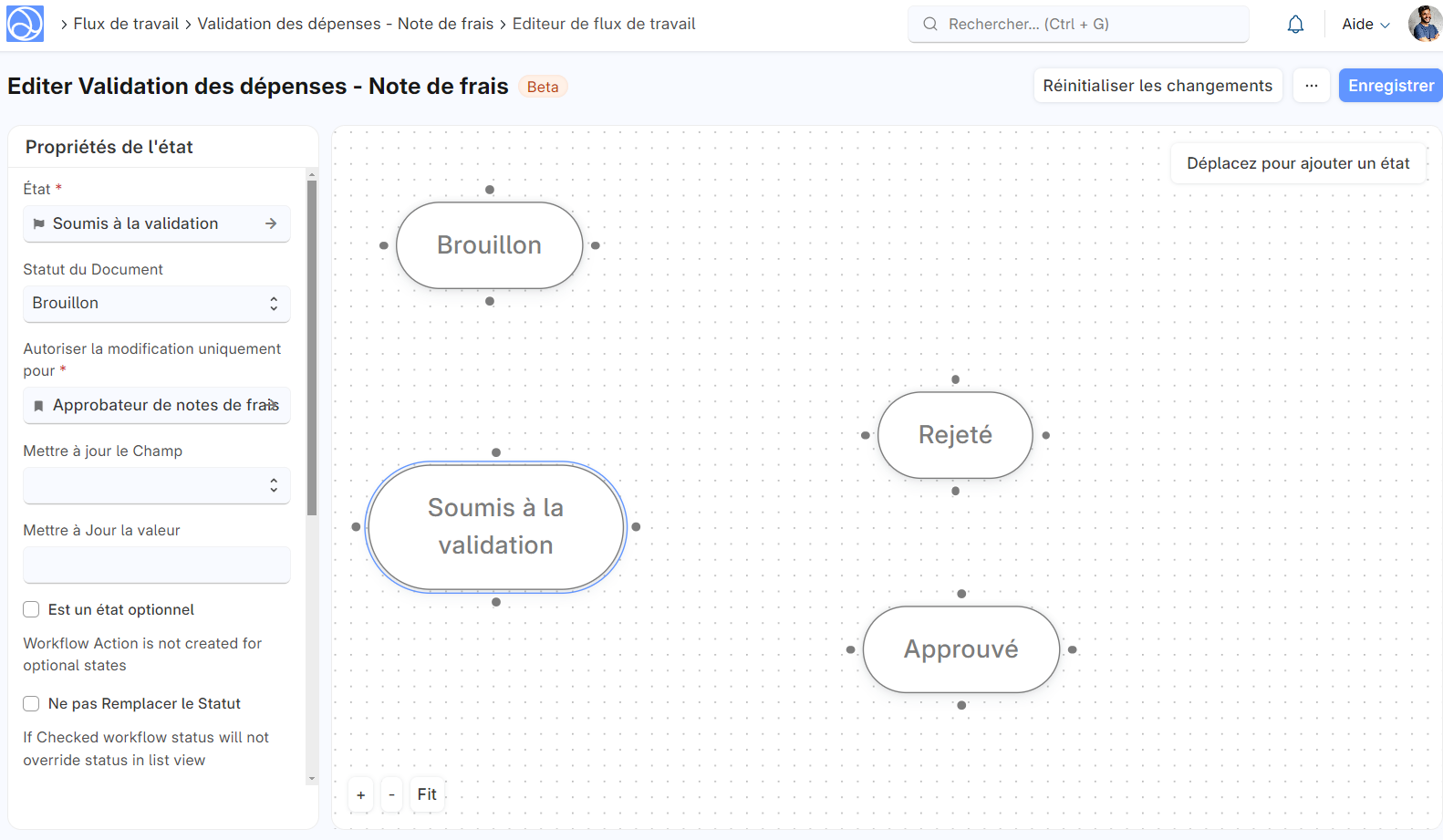This screenshot has height=840, width=1443.
Task: Click the app logo home icon
Action: coord(25,25)
